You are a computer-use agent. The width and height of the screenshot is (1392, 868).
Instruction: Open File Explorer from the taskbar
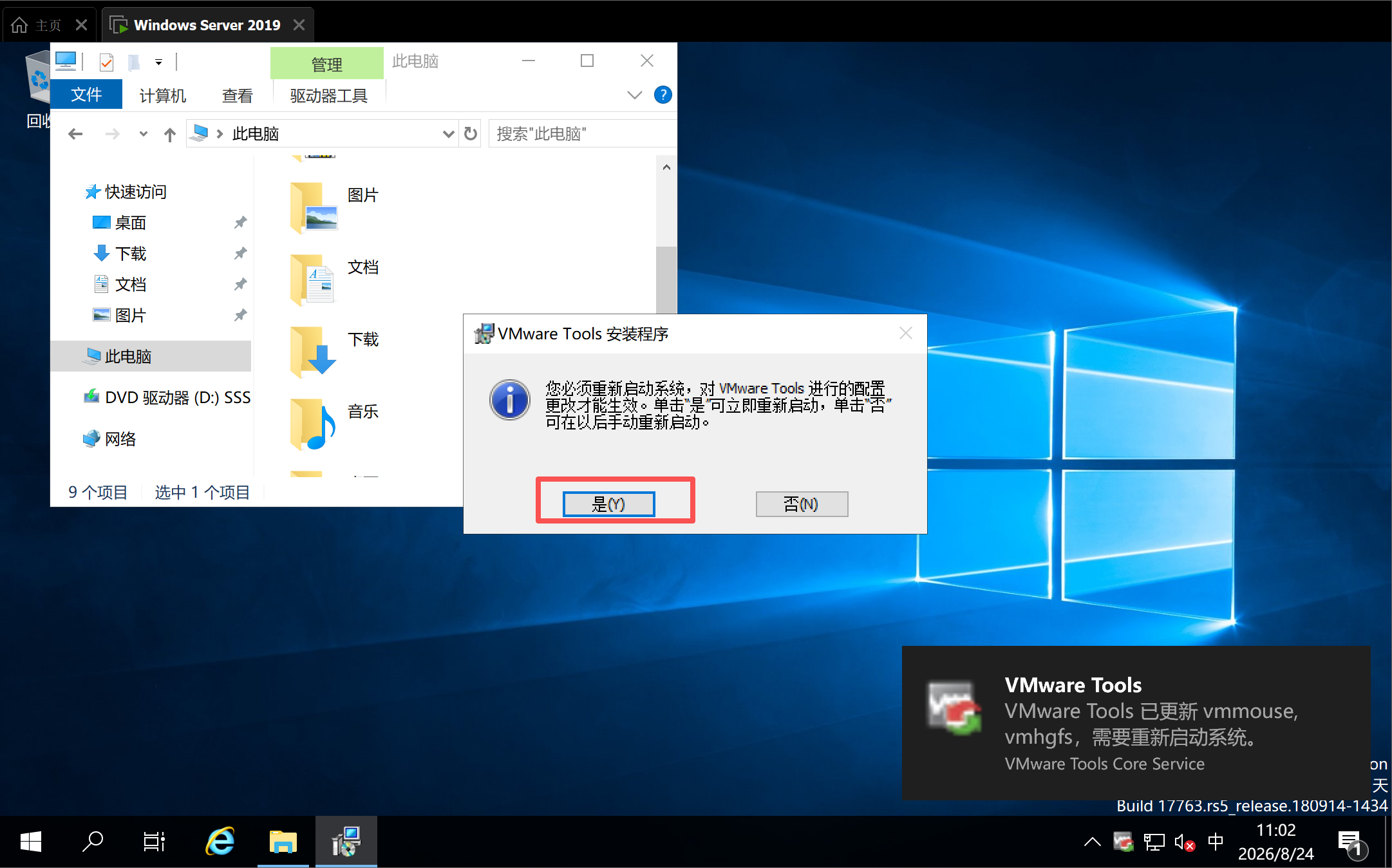tap(283, 842)
